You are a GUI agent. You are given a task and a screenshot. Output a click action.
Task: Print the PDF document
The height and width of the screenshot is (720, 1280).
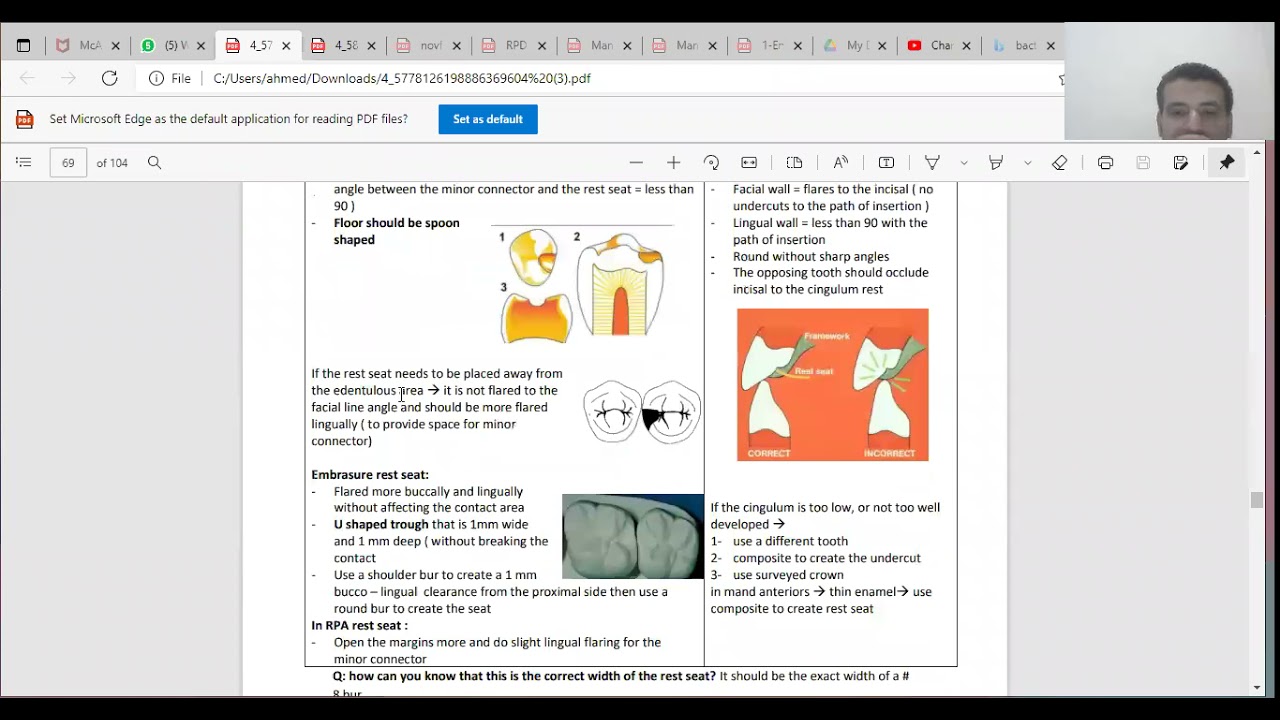[1105, 163]
